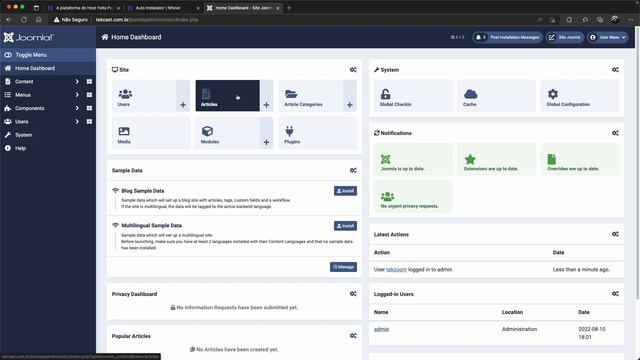This screenshot has height=360, width=640.
Task: Add new article category with plus button
Action: click(349, 96)
